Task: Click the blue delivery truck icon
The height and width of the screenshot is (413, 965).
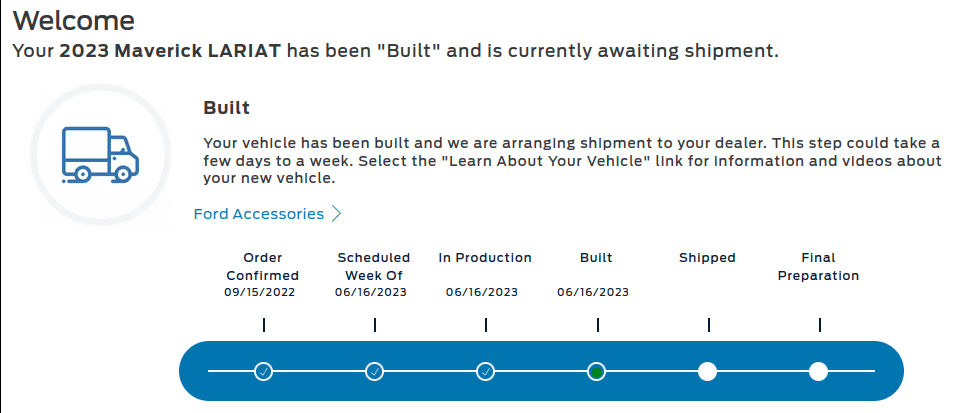Action: click(x=100, y=156)
